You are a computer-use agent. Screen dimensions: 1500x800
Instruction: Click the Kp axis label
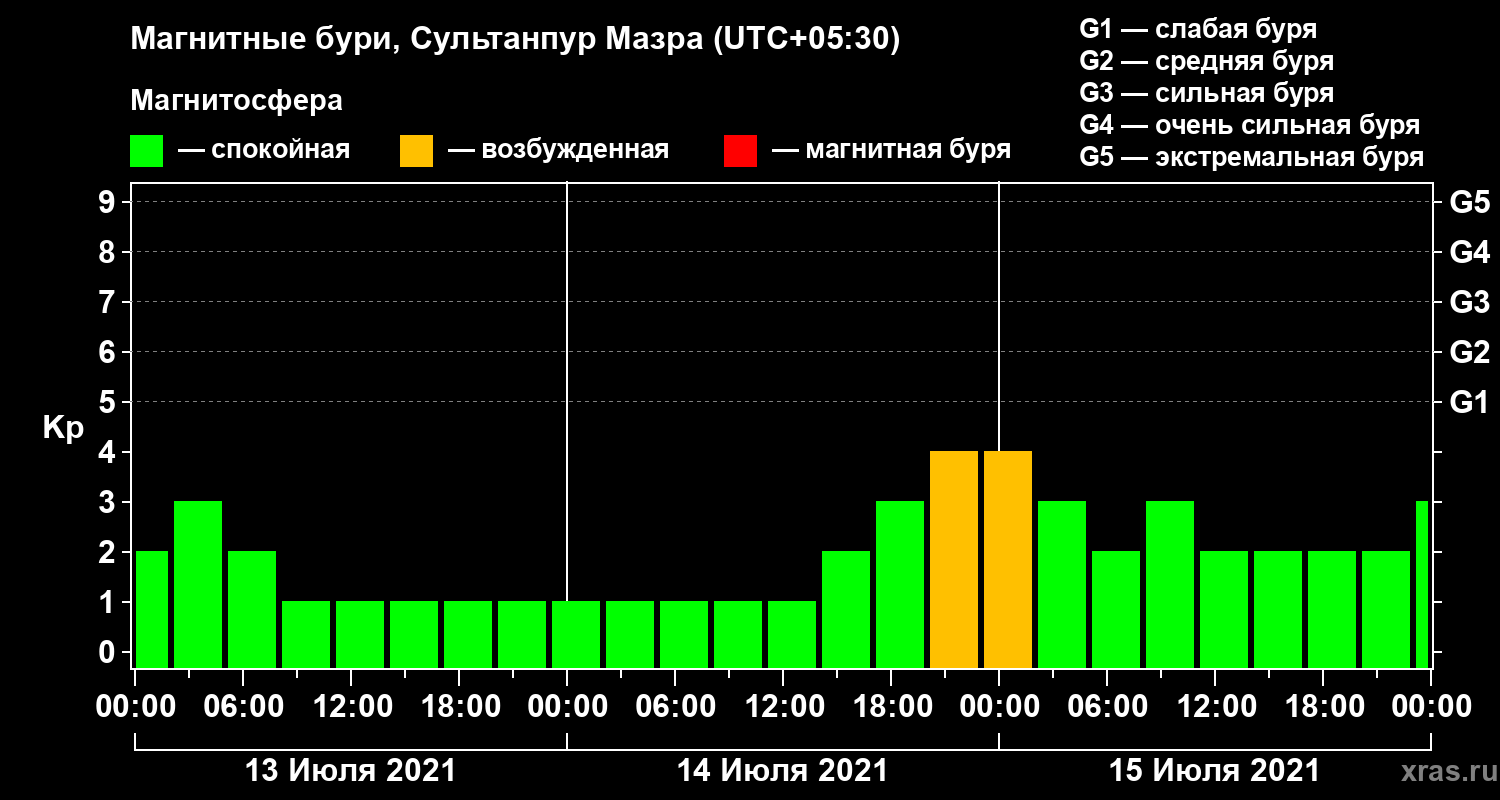63,429
